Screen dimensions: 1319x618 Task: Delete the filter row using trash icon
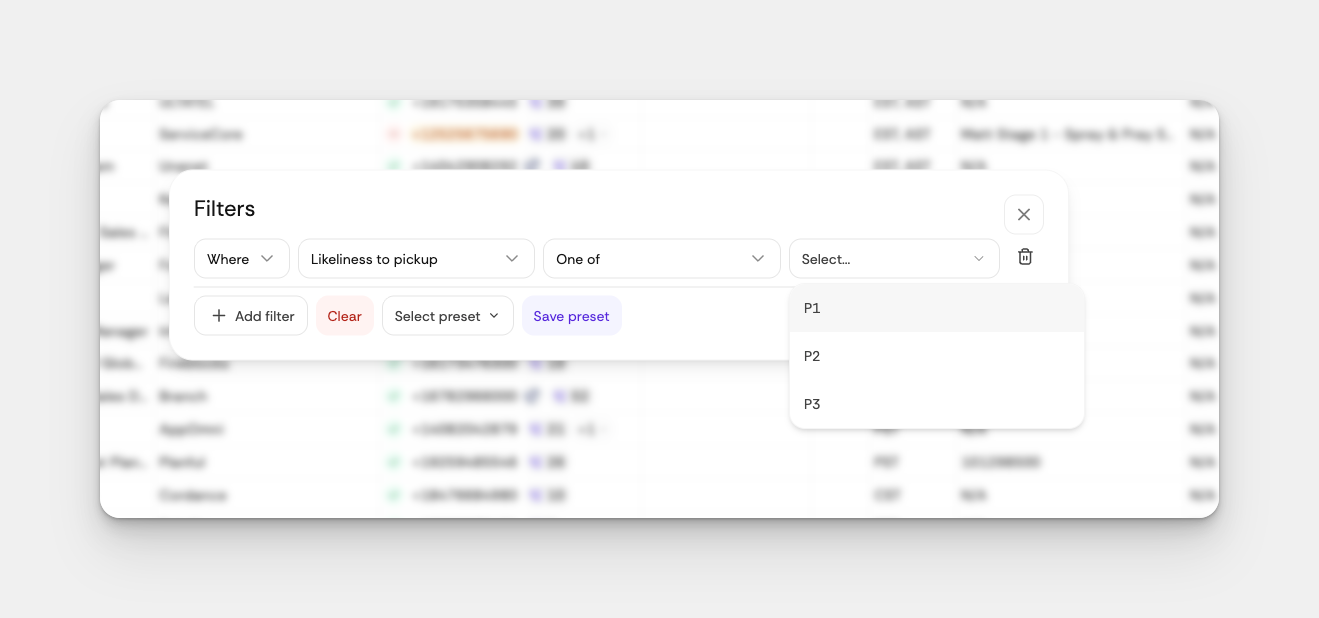1025,257
